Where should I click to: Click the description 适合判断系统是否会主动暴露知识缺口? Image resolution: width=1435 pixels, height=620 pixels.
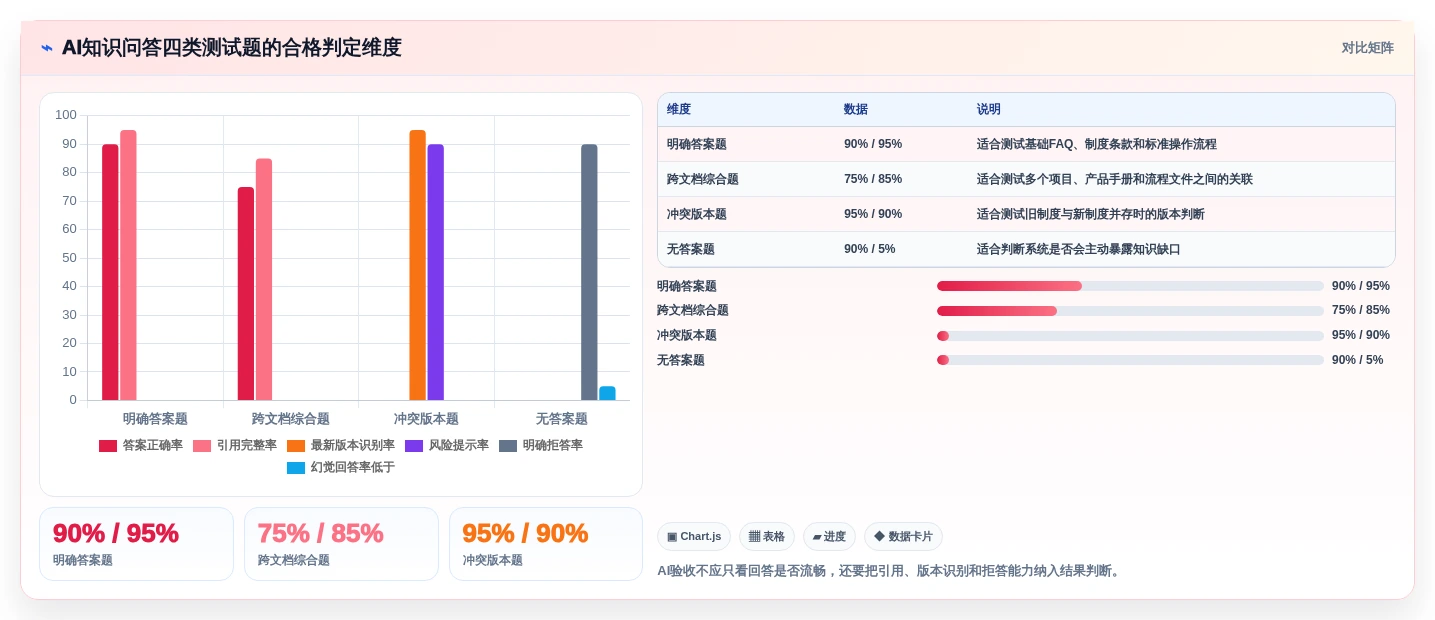pos(1079,249)
